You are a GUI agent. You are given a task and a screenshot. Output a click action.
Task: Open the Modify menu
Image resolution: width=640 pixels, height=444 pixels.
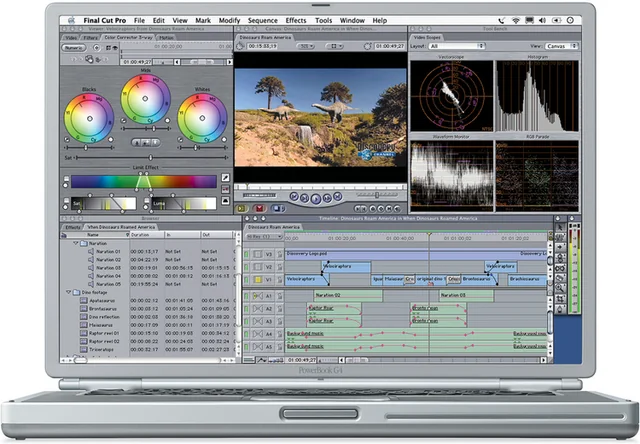point(229,20)
